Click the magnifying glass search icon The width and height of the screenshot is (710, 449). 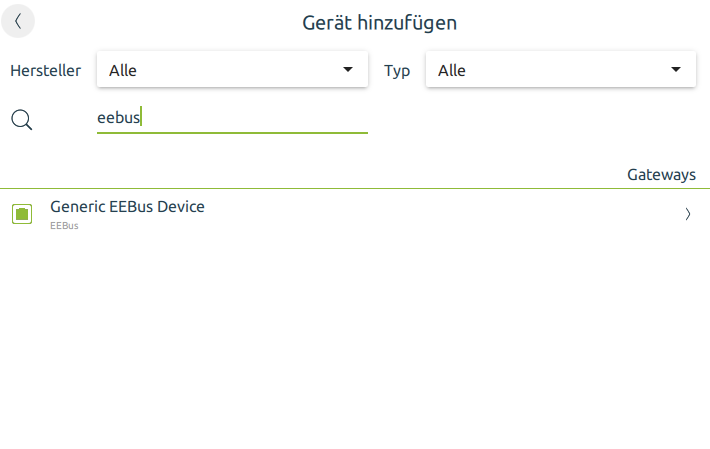pyautogui.click(x=21, y=120)
